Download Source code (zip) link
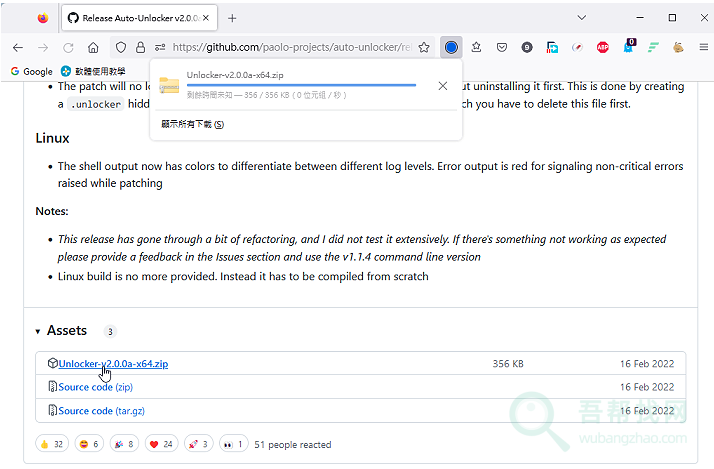This screenshot has height=469, width=714. click(96, 387)
